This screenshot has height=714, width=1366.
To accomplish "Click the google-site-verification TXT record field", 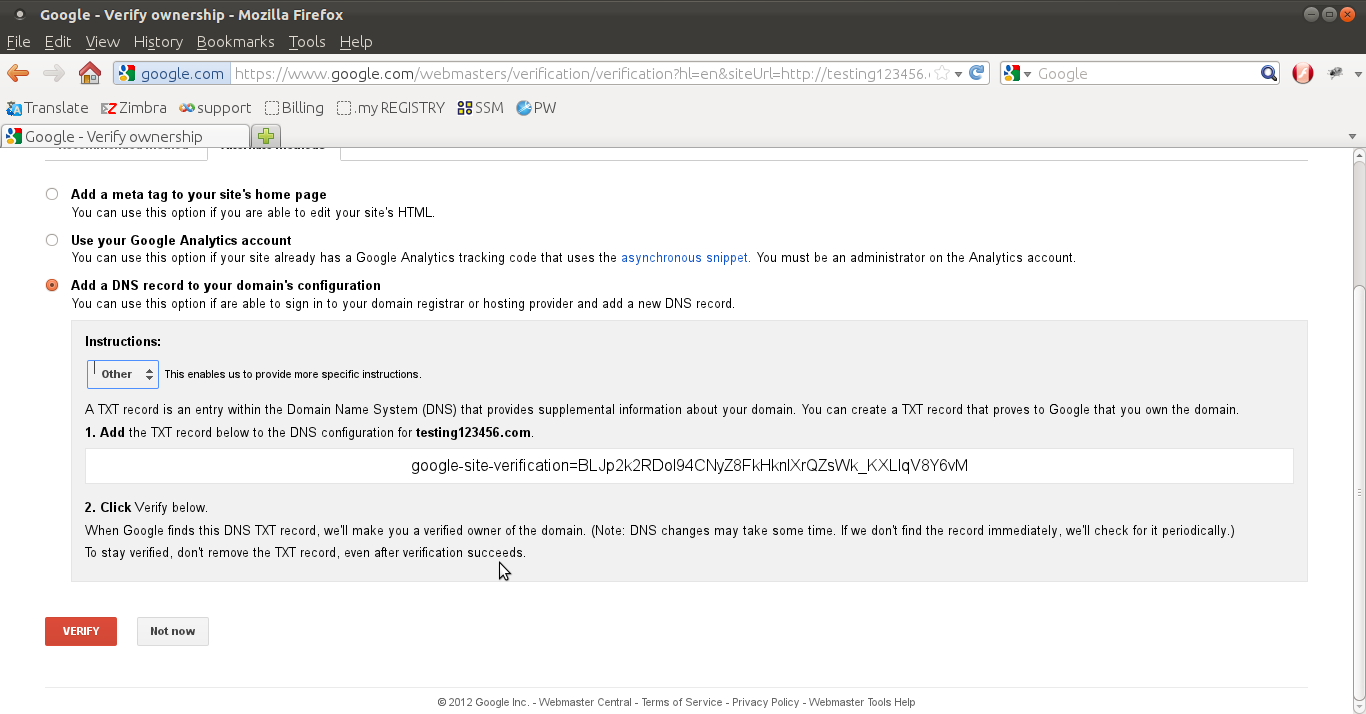I will pos(689,466).
